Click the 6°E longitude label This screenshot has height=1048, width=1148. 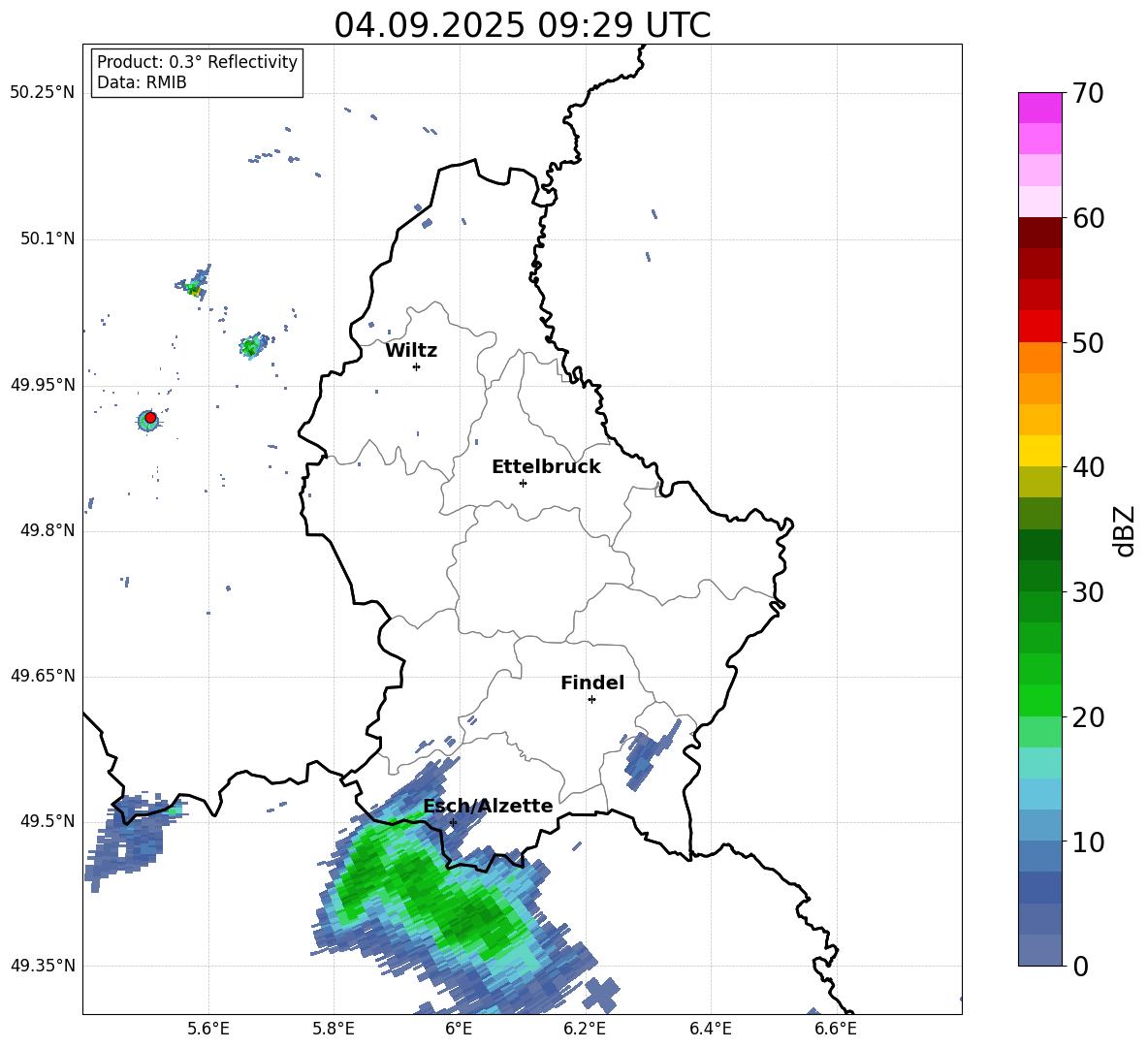459,1029
